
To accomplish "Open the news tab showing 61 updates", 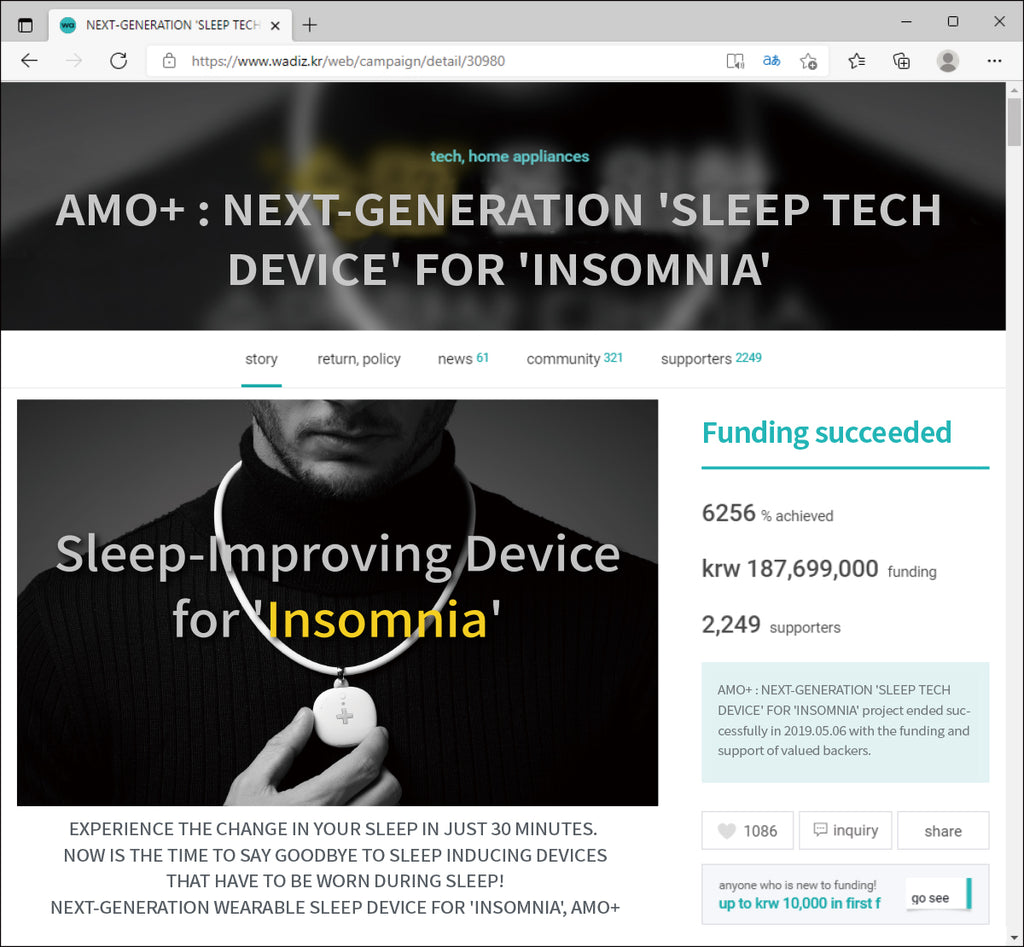I will (463, 358).
